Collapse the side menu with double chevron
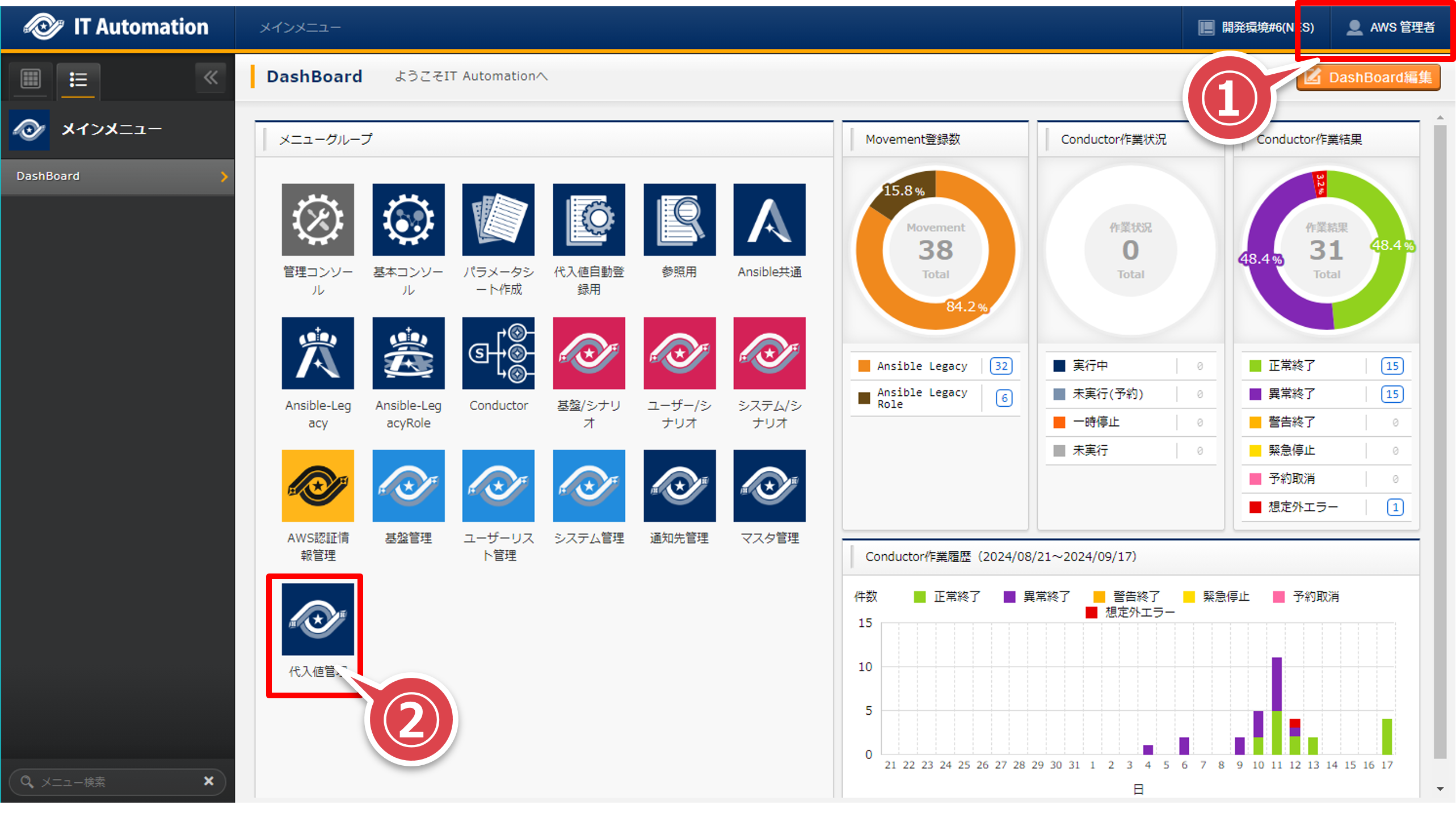The height and width of the screenshot is (814, 1456). pos(211,78)
